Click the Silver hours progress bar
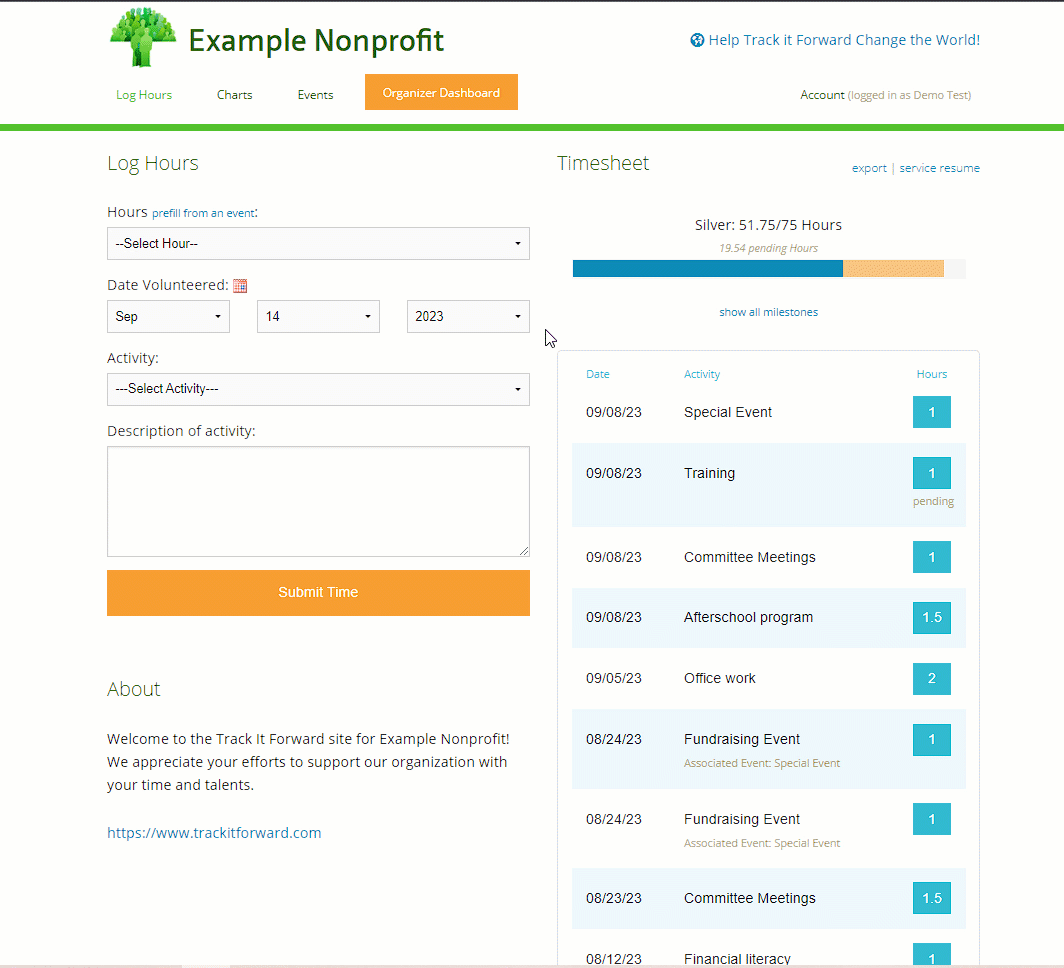This screenshot has height=968, width=1064. click(770, 269)
